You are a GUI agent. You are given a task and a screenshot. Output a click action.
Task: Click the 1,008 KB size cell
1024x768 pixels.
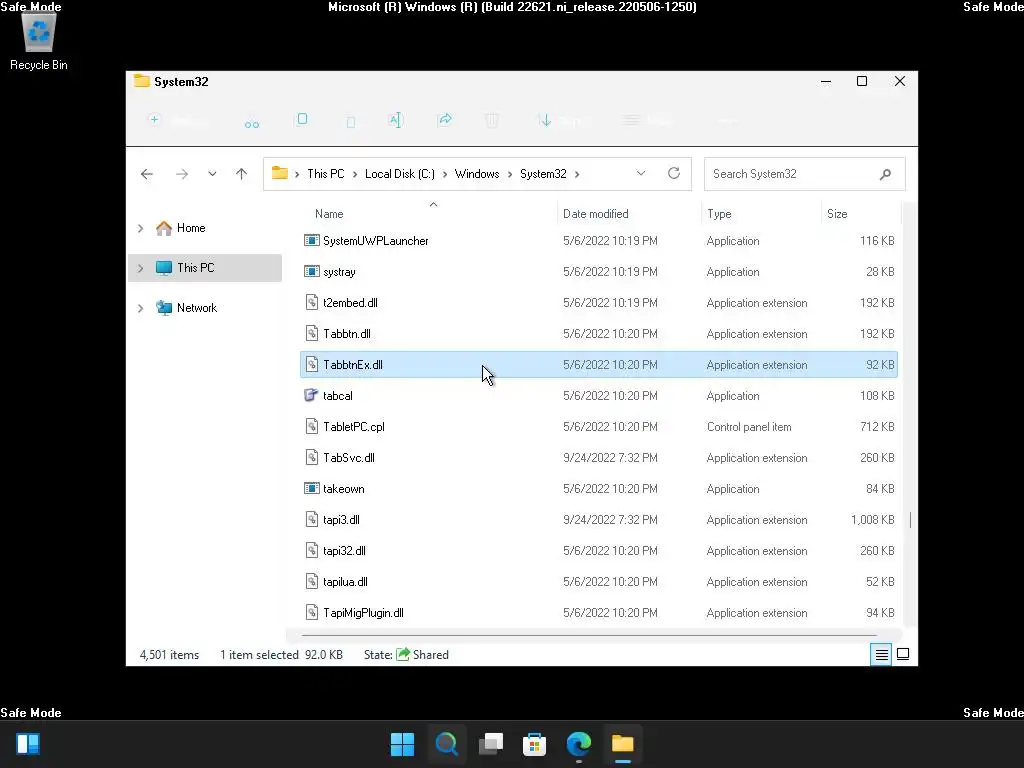tap(872, 520)
